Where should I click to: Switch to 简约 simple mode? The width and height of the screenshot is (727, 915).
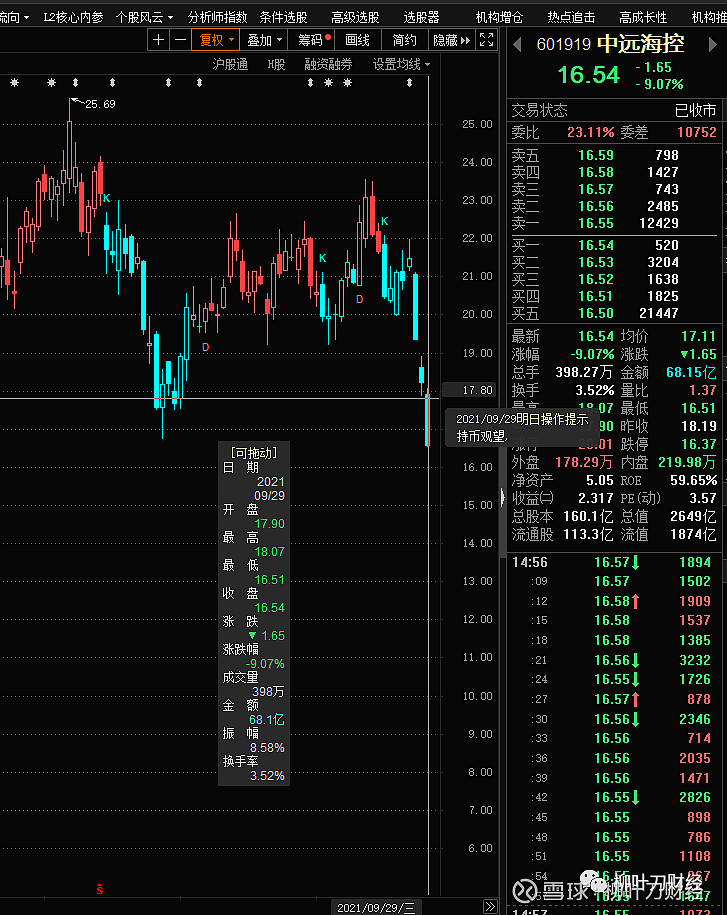click(404, 40)
